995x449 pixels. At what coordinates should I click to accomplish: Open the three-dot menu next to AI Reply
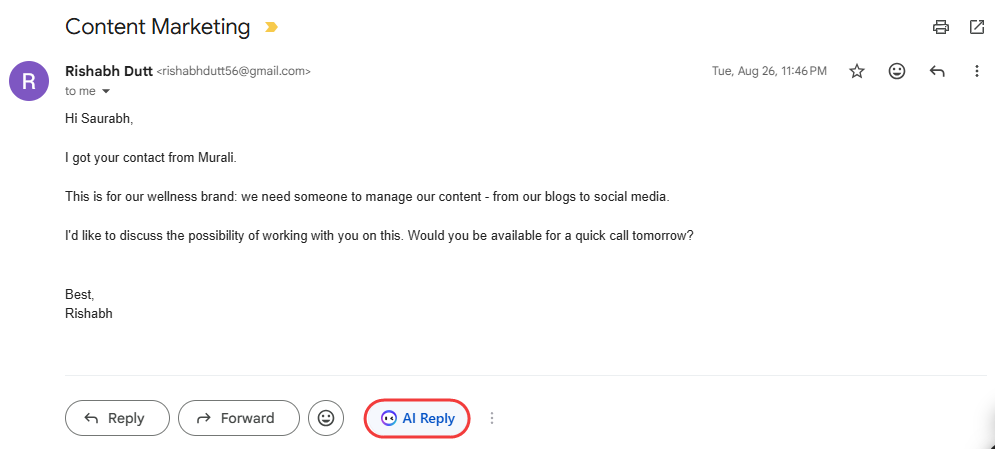coord(492,418)
